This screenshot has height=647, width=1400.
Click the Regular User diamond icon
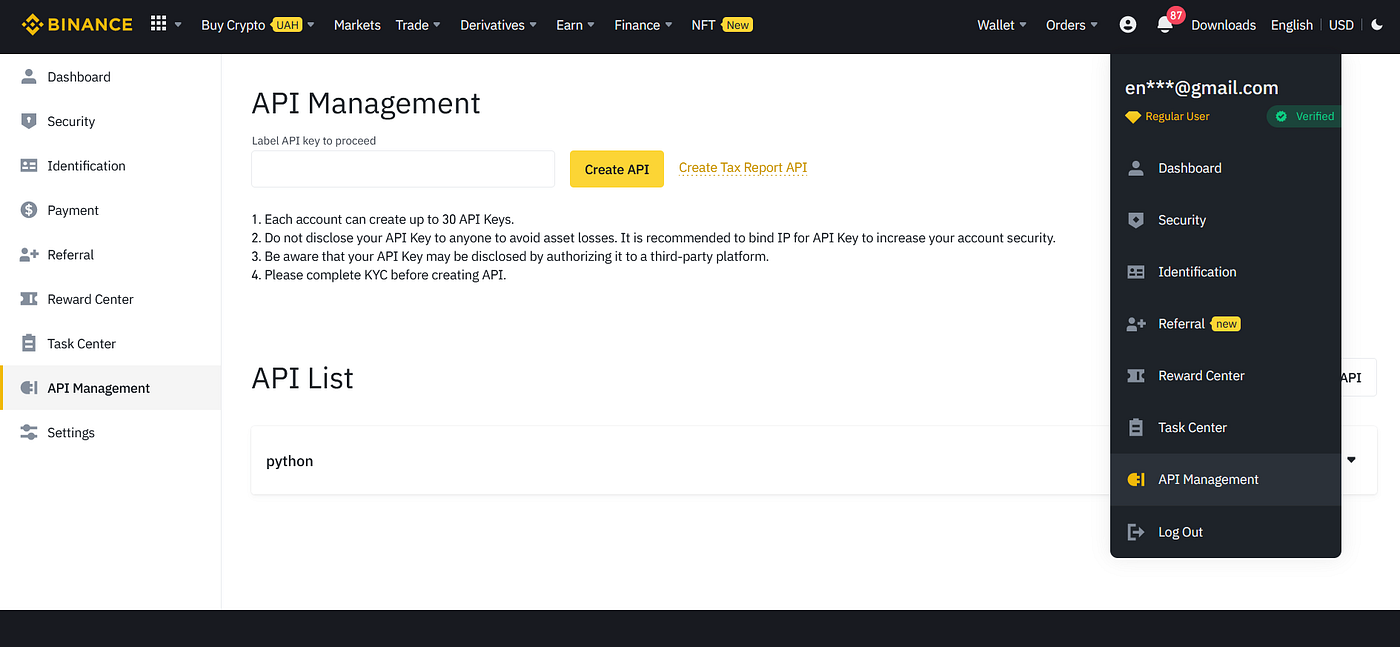click(x=1133, y=117)
